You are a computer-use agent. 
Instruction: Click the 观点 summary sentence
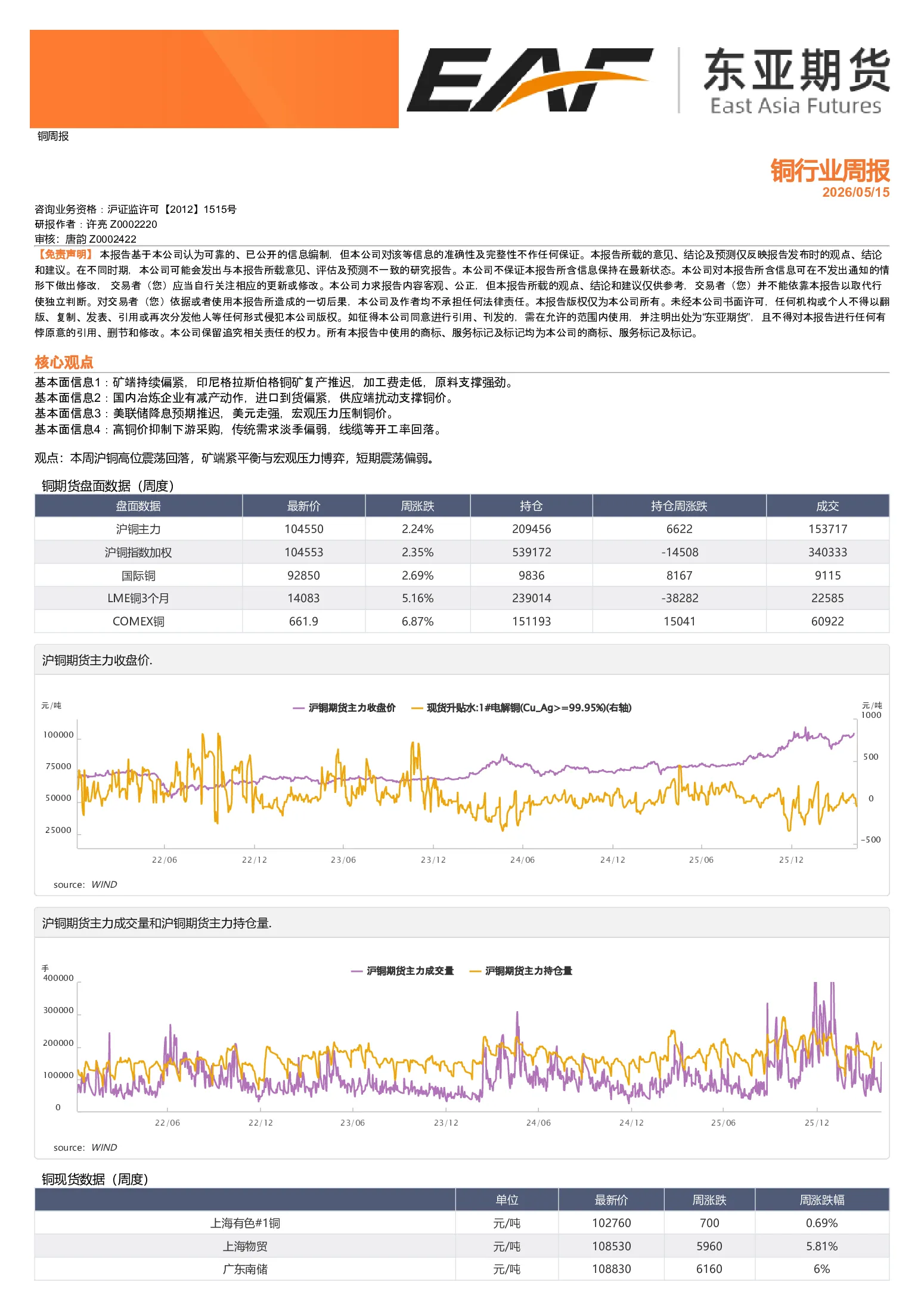click(236, 458)
